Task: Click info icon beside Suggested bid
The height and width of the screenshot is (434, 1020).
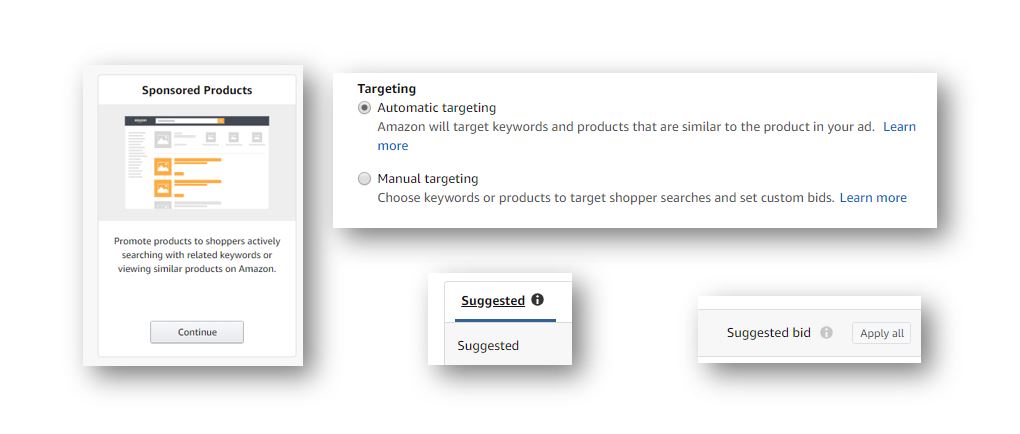Action: pos(826,333)
